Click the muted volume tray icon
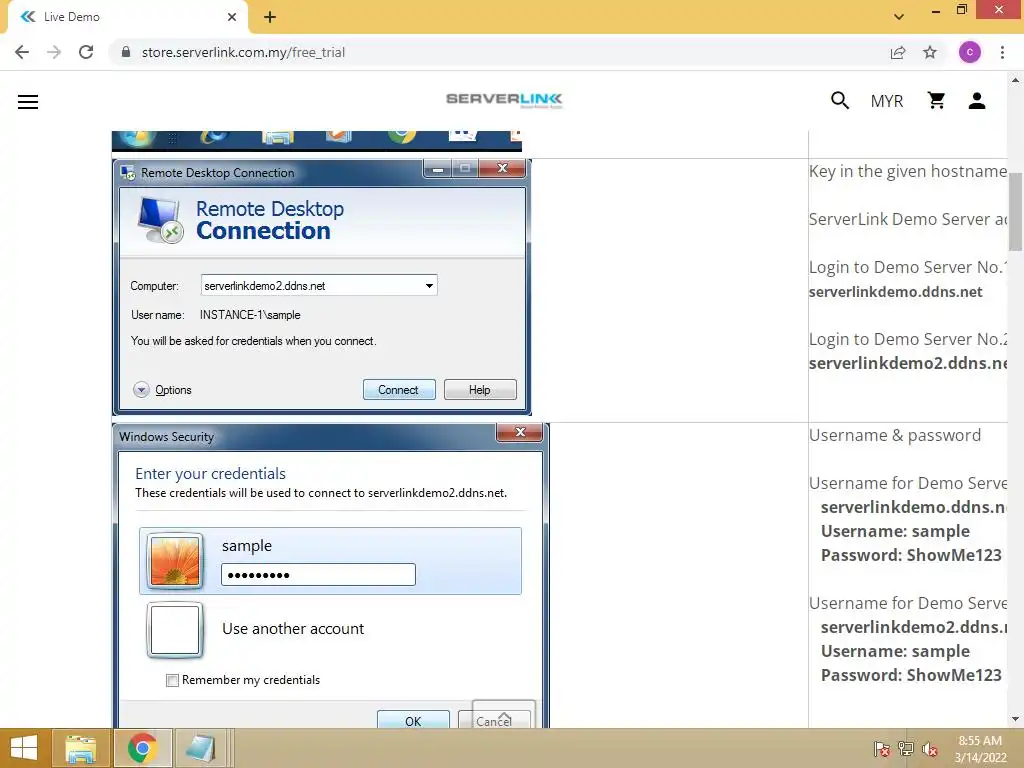This screenshot has height=768, width=1024. (x=930, y=749)
